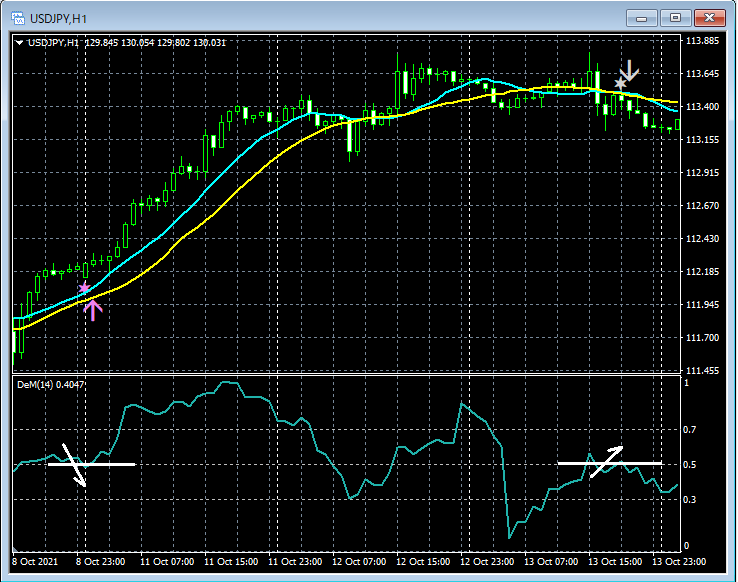This screenshot has width=738, height=582.
Task: Click the 112.185 price scale label
Action: (702, 271)
